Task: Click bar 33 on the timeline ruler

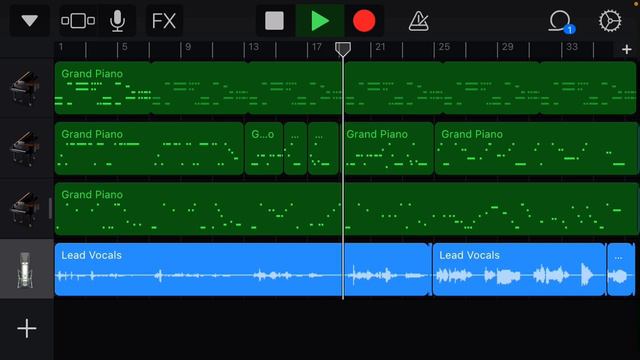Action: point(571,47)
